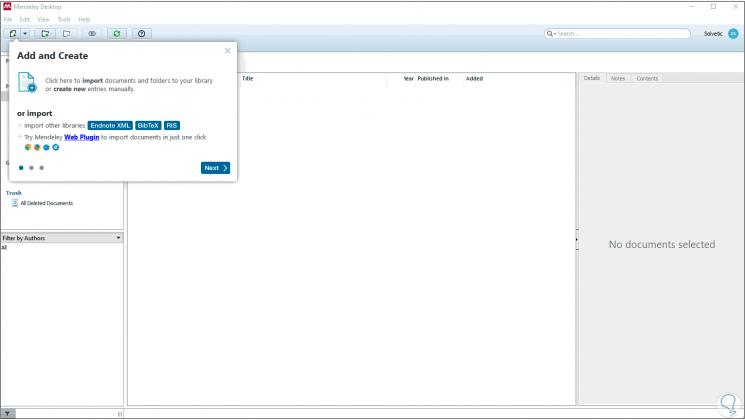The height and width of the screenshot is (420, 745).
Task: Click the Mendeley logo in title bar
Action: coord(7,7)
